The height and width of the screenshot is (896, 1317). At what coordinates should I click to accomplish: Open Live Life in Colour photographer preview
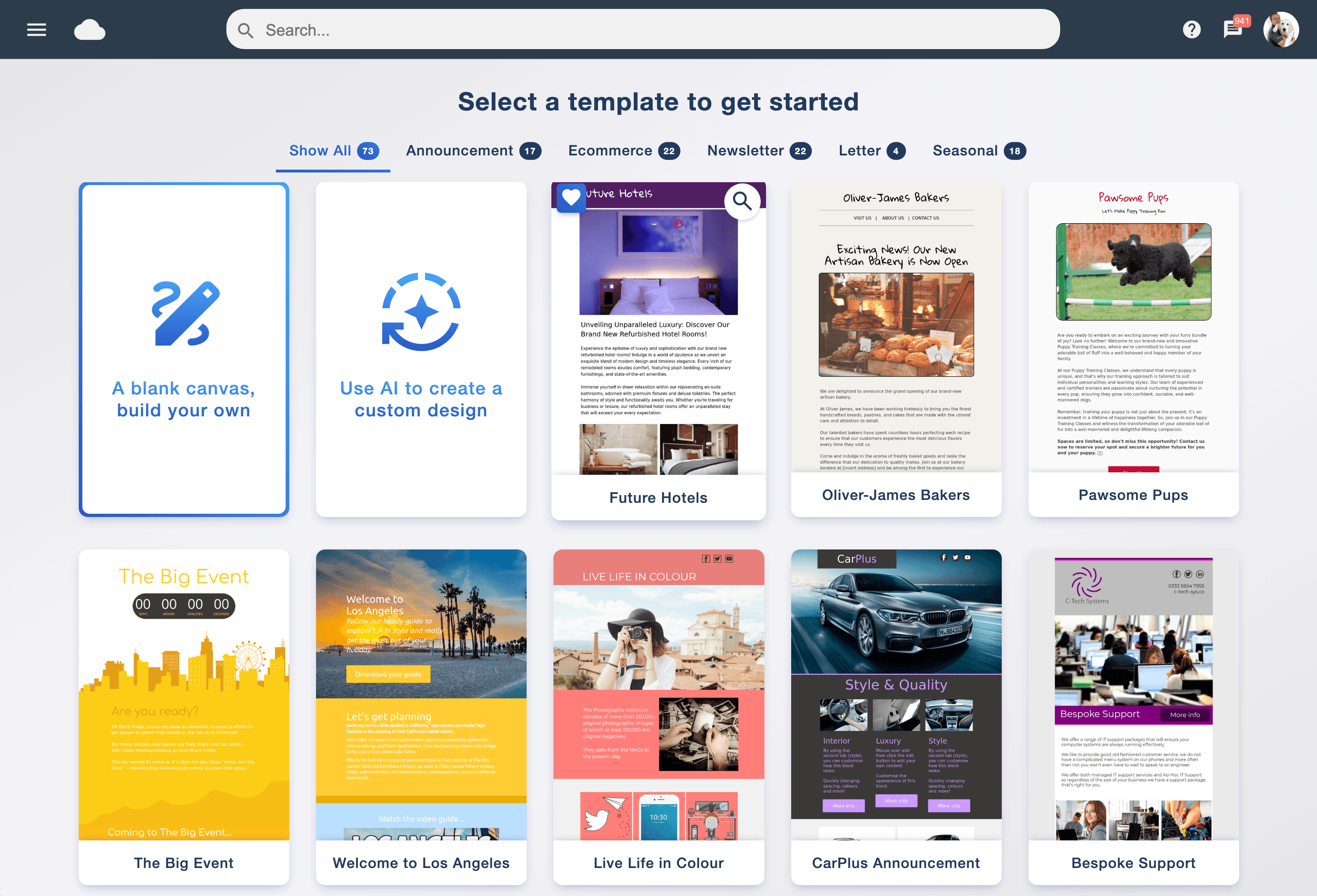tap(658, 637)
